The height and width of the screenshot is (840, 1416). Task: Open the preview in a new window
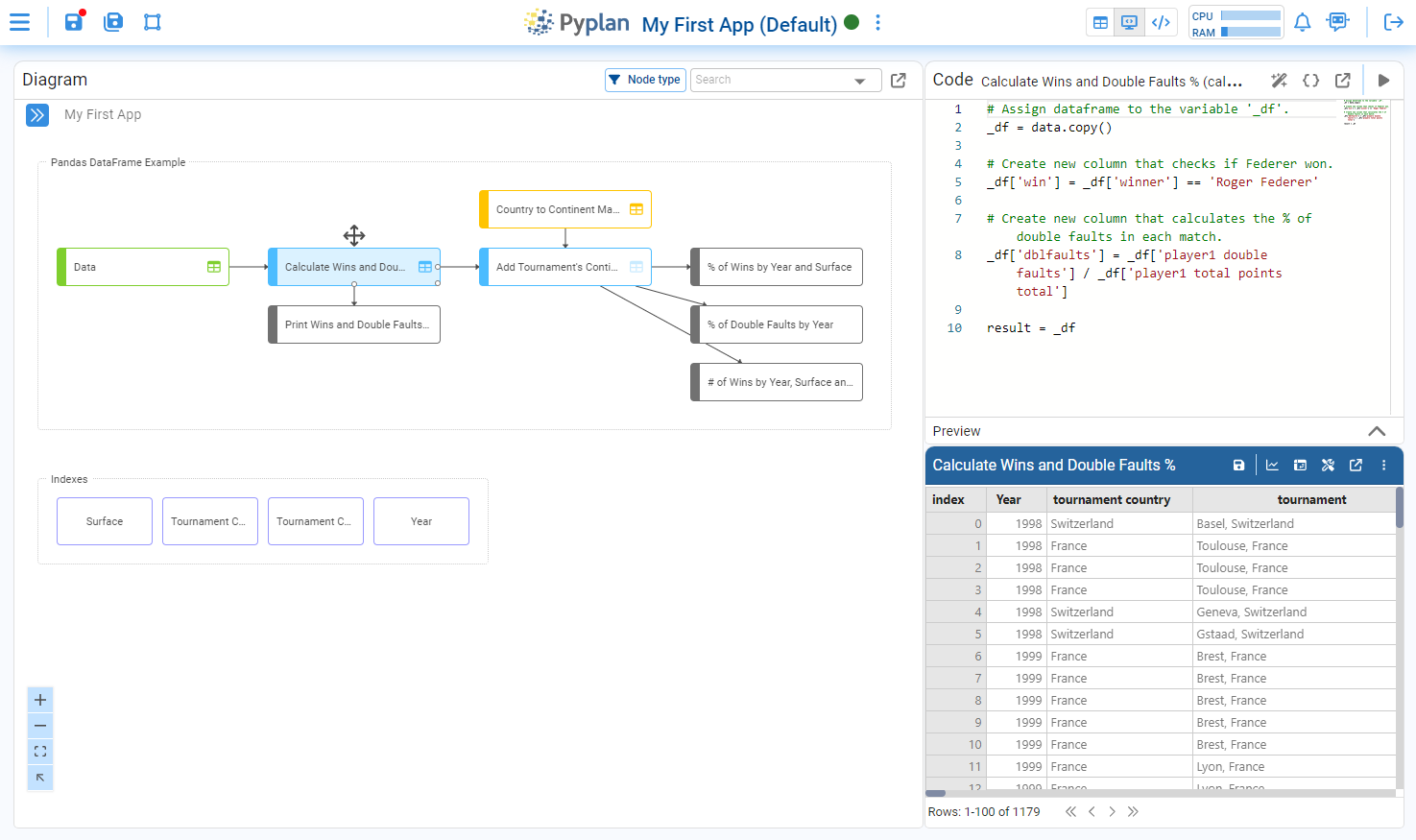click(x=1356, y=465)
